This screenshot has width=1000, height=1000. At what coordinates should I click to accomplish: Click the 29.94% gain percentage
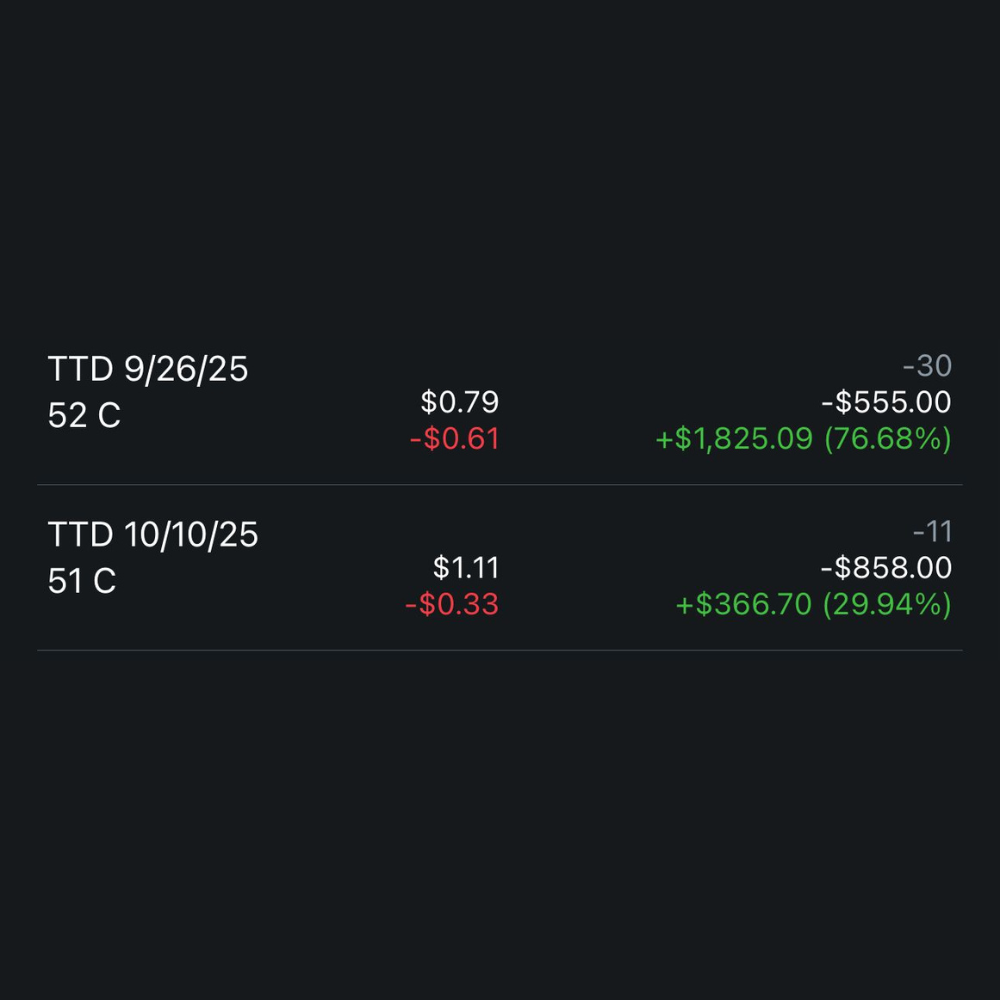[x=888, y=605]
